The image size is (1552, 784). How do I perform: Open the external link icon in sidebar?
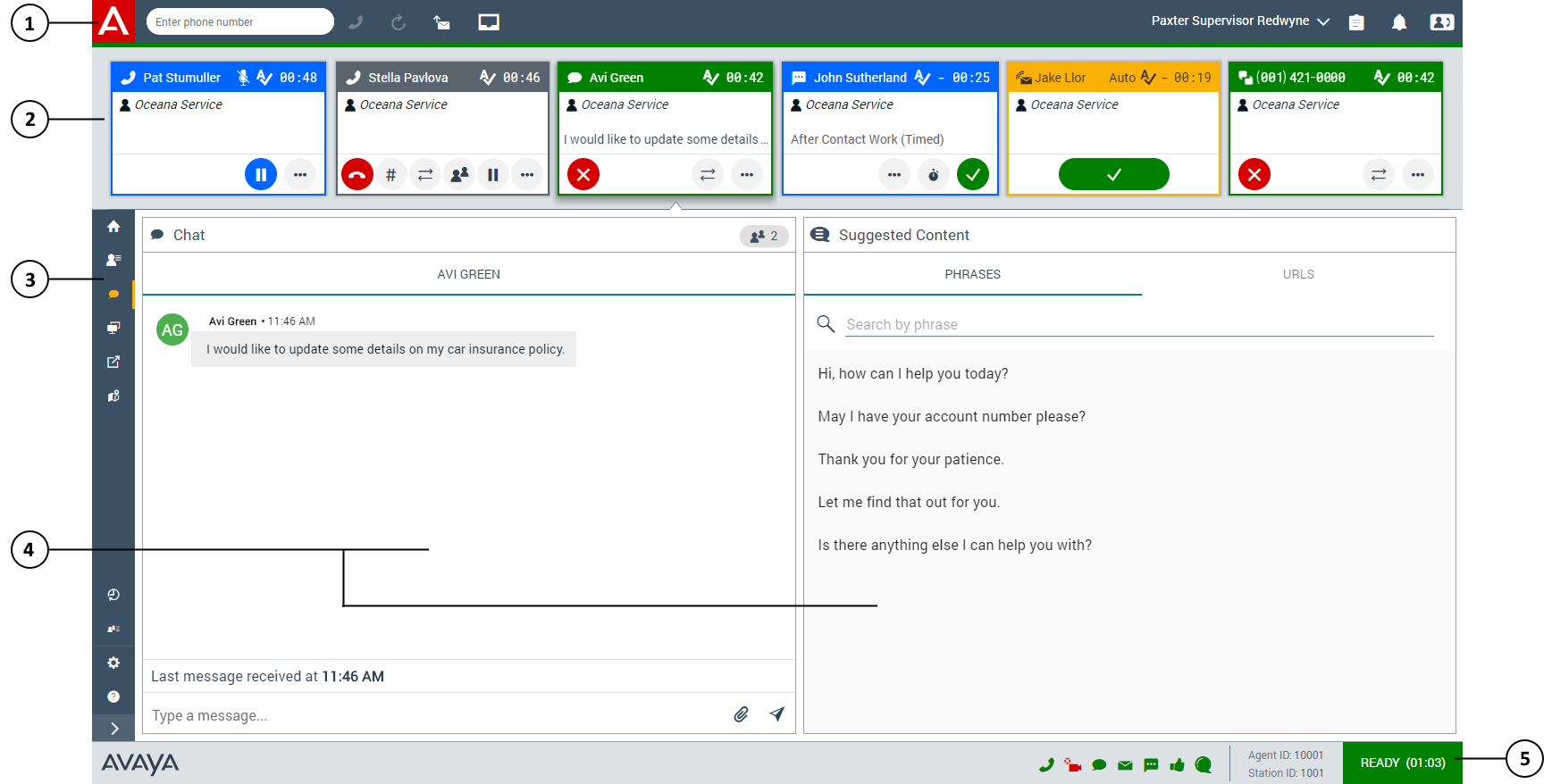(x=113, y=362)
